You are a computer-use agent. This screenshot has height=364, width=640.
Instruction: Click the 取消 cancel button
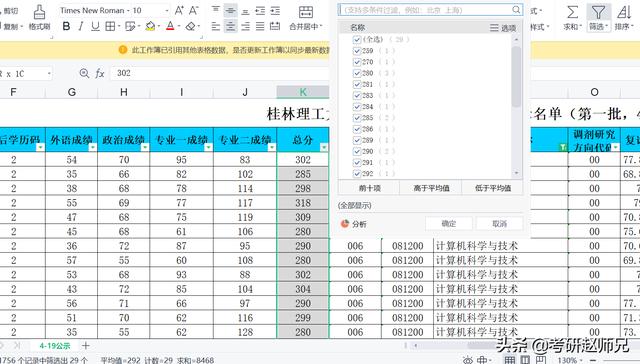pyautogui.click(x=499, y=224)
